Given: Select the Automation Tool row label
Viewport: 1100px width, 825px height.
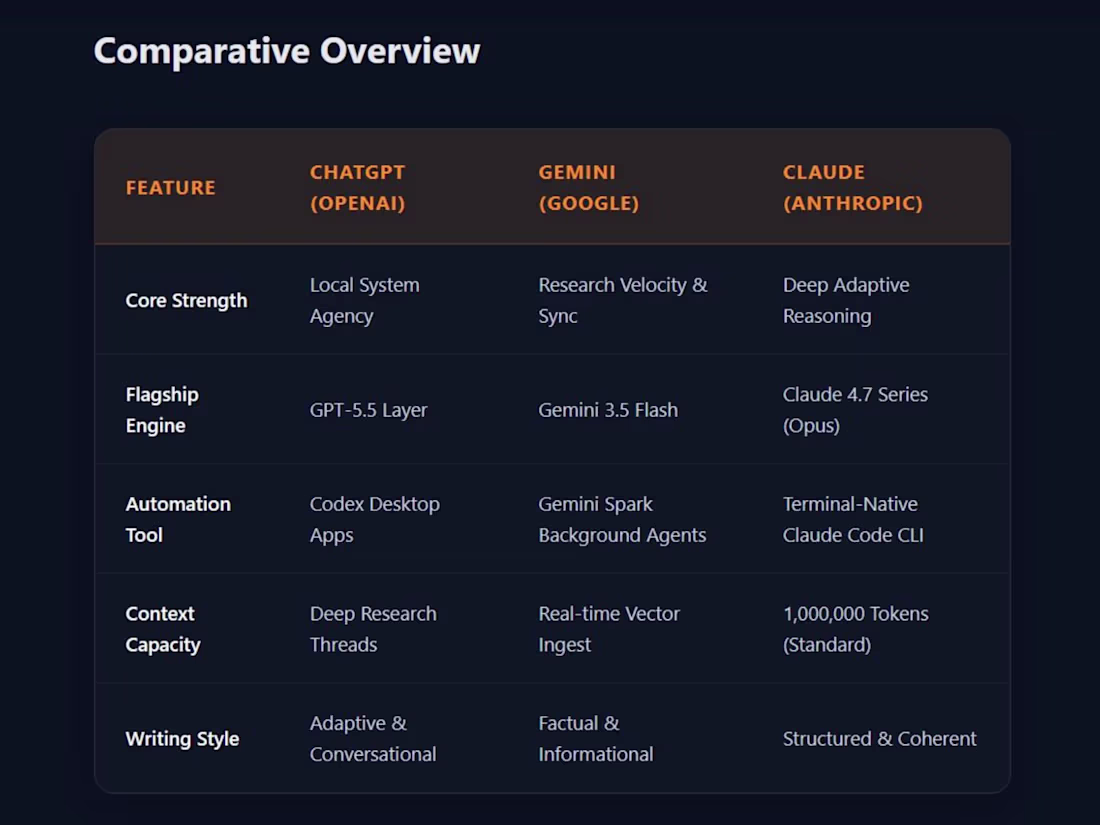Looking at the screenshot, I should 178,519.
